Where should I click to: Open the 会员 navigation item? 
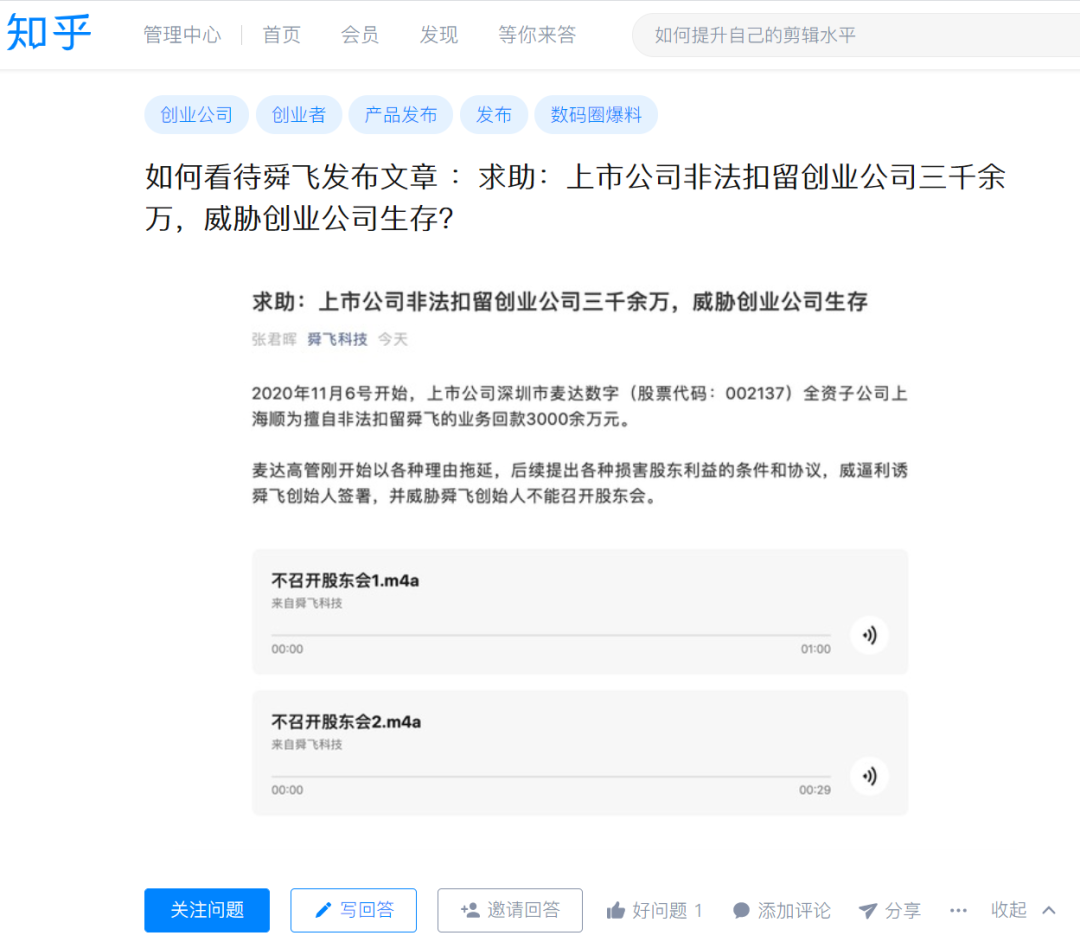click(360, 34)
